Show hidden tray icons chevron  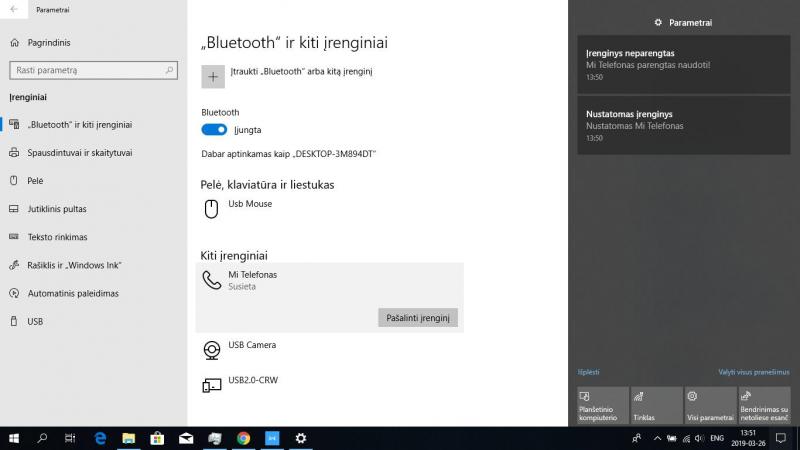click(x=657, y=438)
